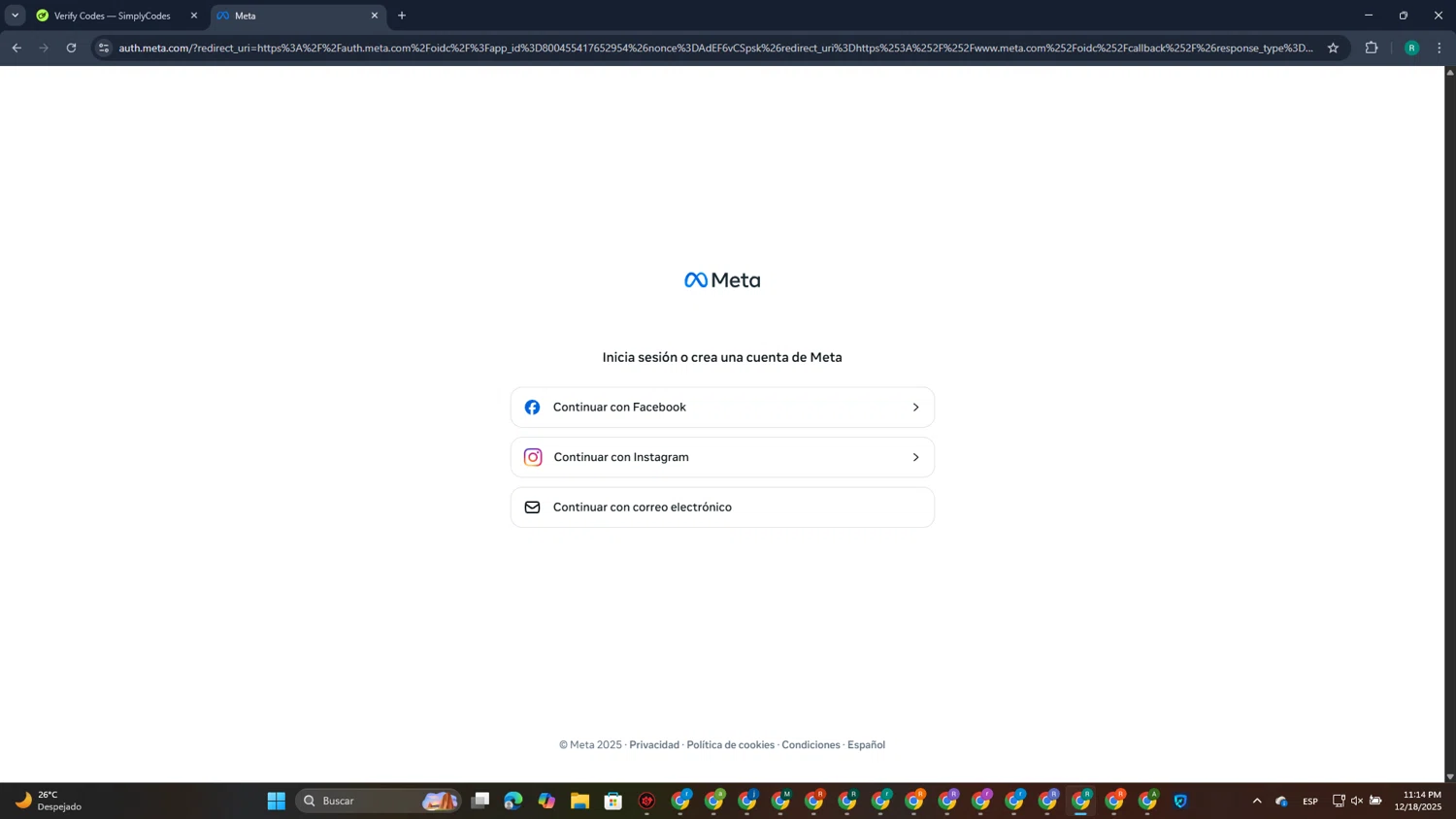Open network settings tray icon
This screenshot has height=819, width=1456.
coord(1339,801)
